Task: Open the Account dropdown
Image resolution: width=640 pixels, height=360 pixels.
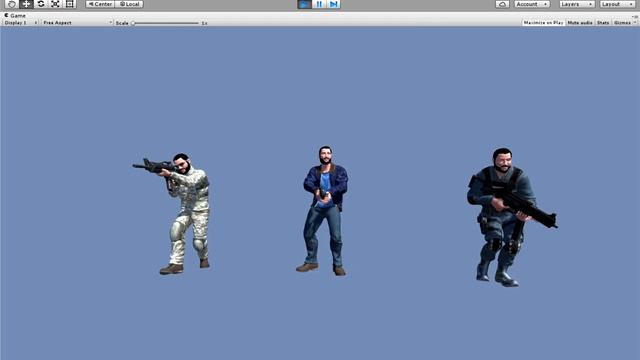Action: (532, 4)
